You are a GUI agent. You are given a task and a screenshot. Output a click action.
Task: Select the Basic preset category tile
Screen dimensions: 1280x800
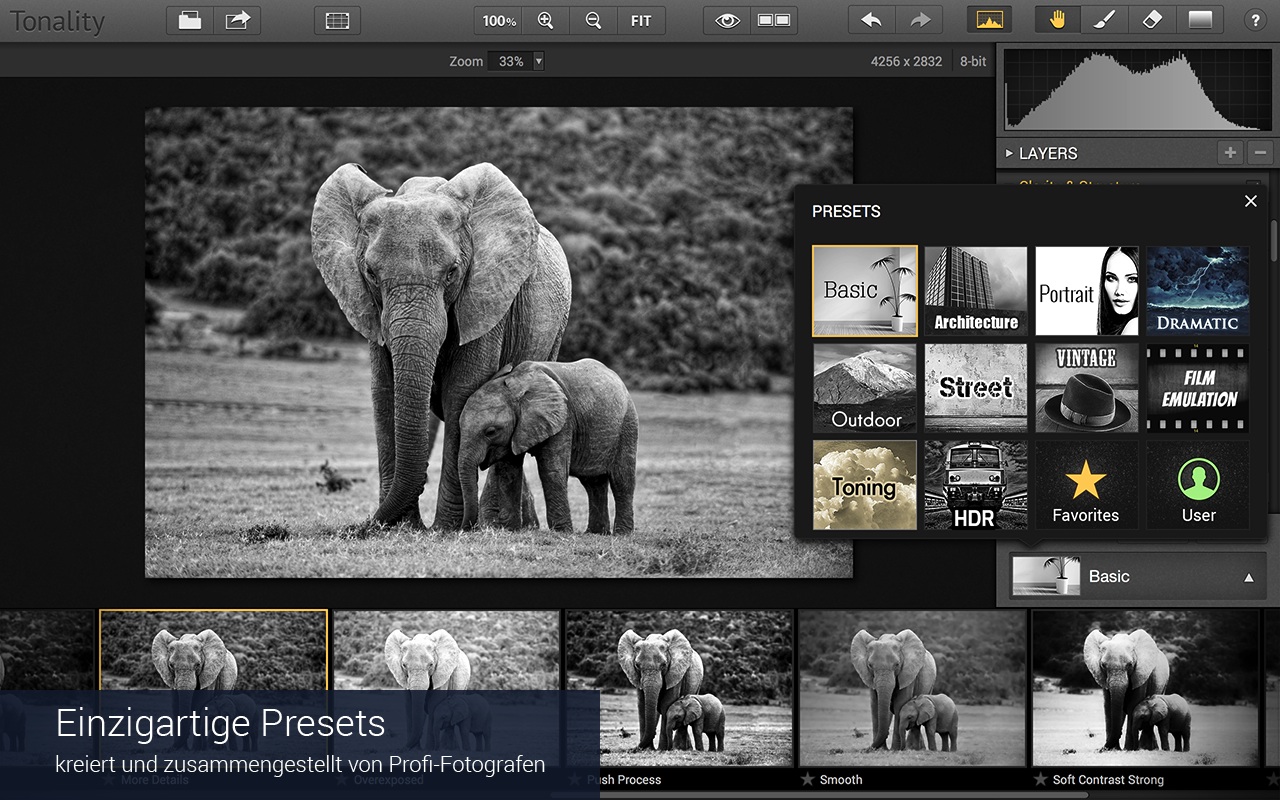(x=865, y=291)
